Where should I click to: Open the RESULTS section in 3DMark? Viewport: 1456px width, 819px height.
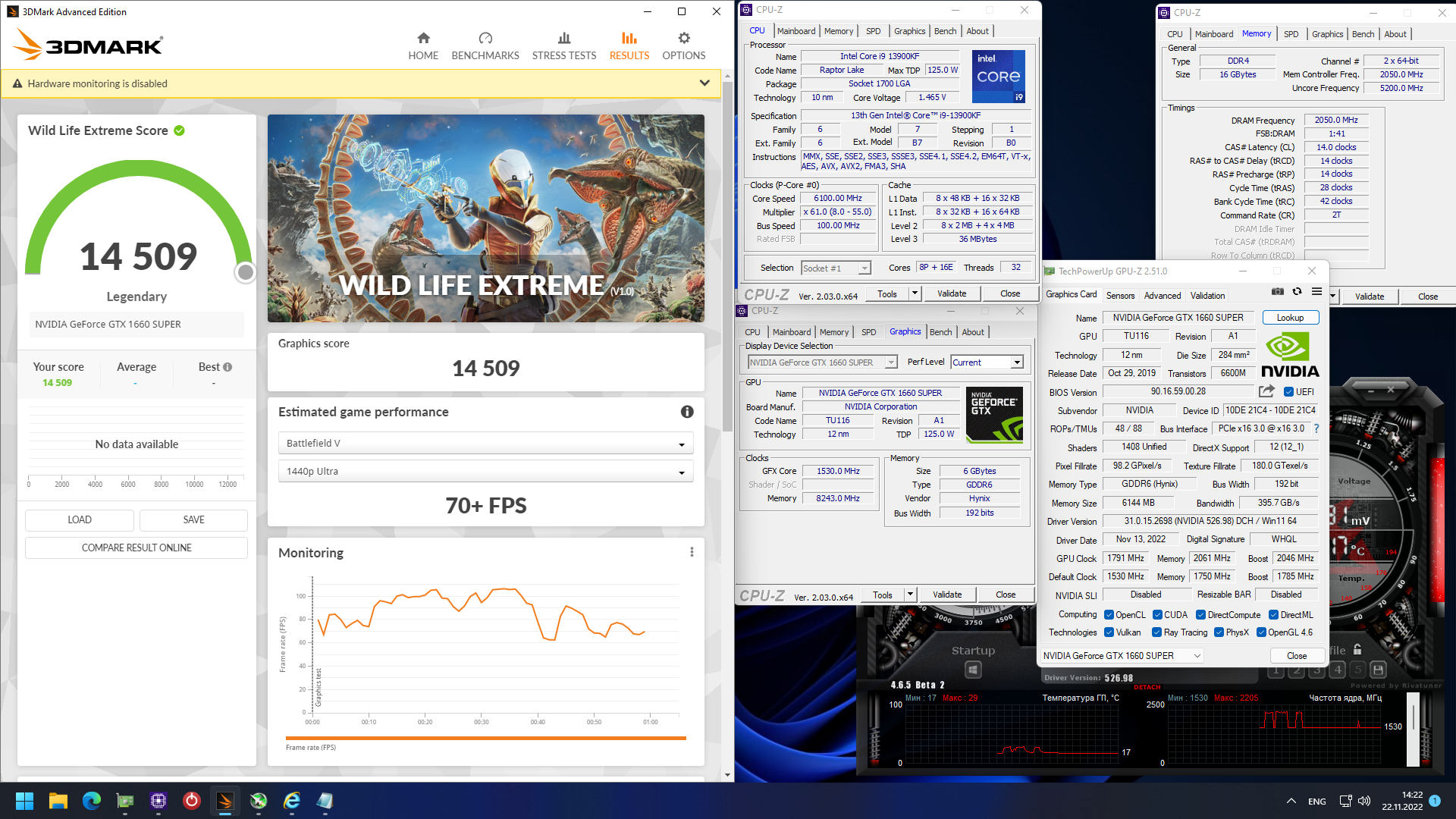pyautogui.click(x=629, y=45)
